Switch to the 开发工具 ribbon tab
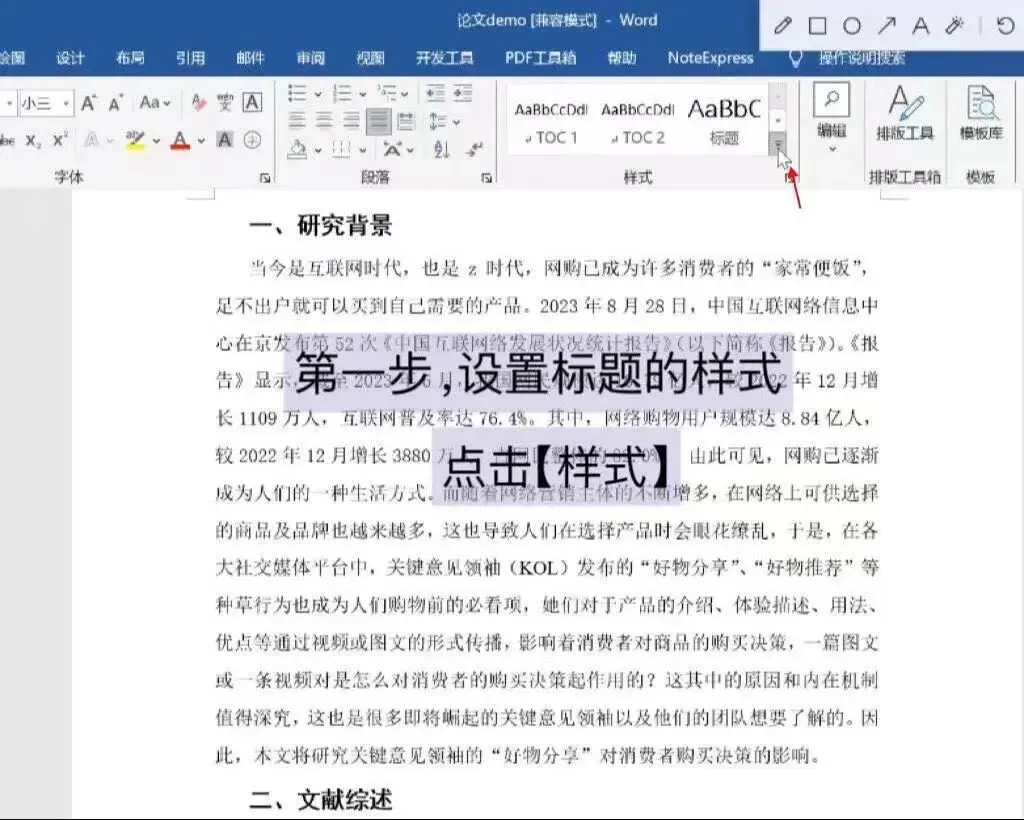This screenshot has height=820, width=1024. (x=445, y=58)
